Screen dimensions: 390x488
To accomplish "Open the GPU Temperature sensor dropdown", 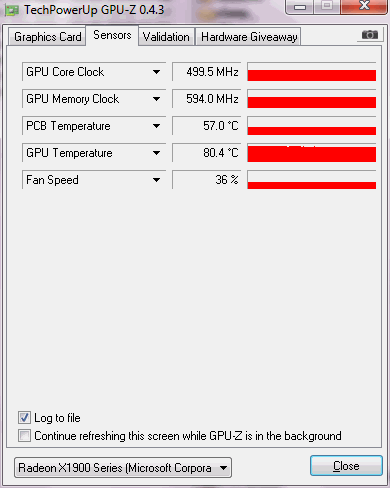I will 156,153.
